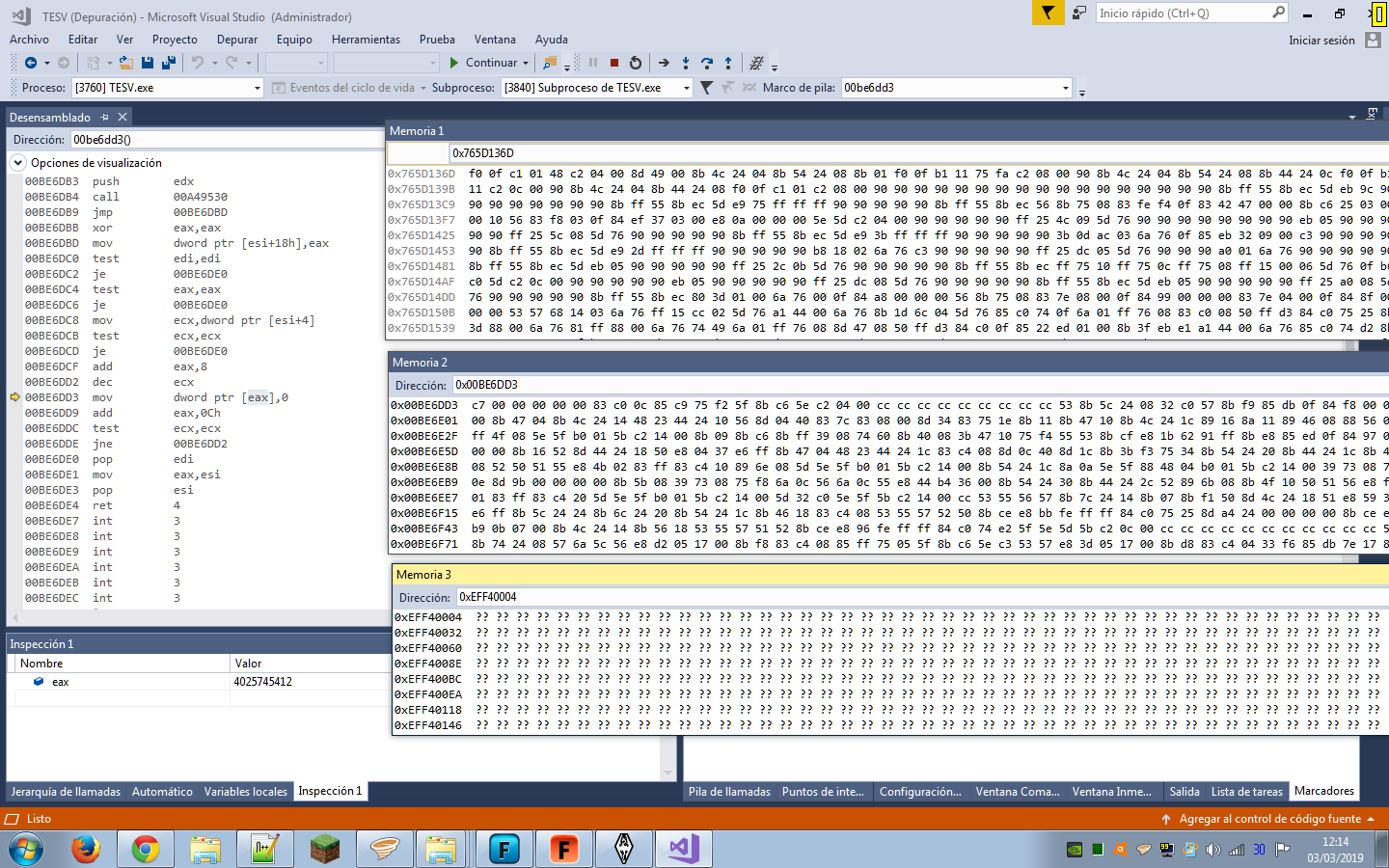The height and width of the screenshot is (868, 1389).
Task: Click the Inicio rápido search box
Action: [x=1192, y=13]
